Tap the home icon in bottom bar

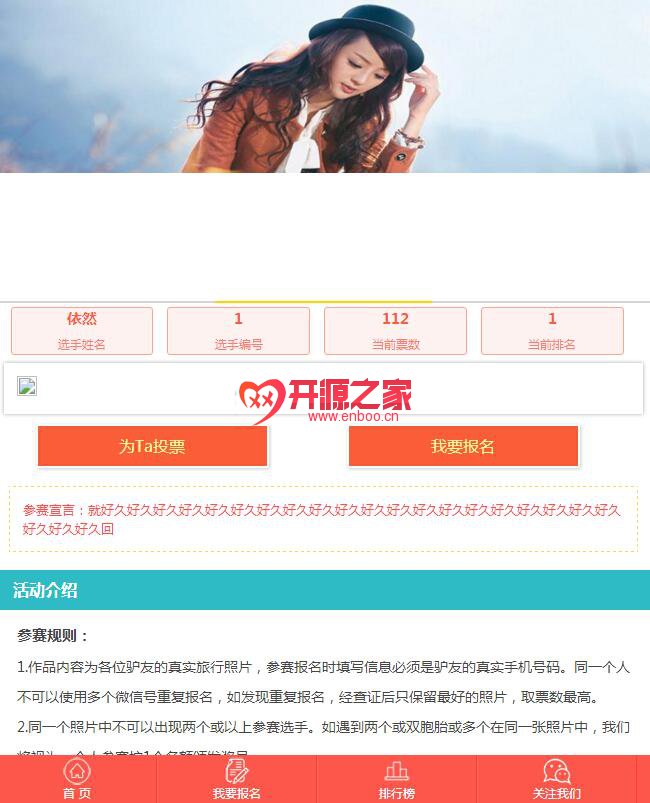pyautogui.click(x=77, y=770)
